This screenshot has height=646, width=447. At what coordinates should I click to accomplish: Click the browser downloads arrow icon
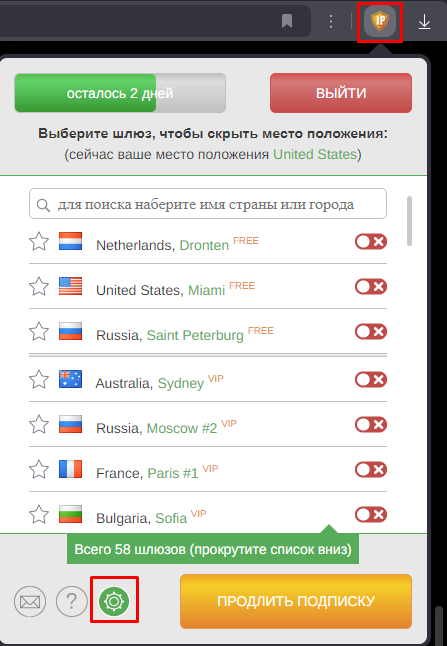point(424,22)
